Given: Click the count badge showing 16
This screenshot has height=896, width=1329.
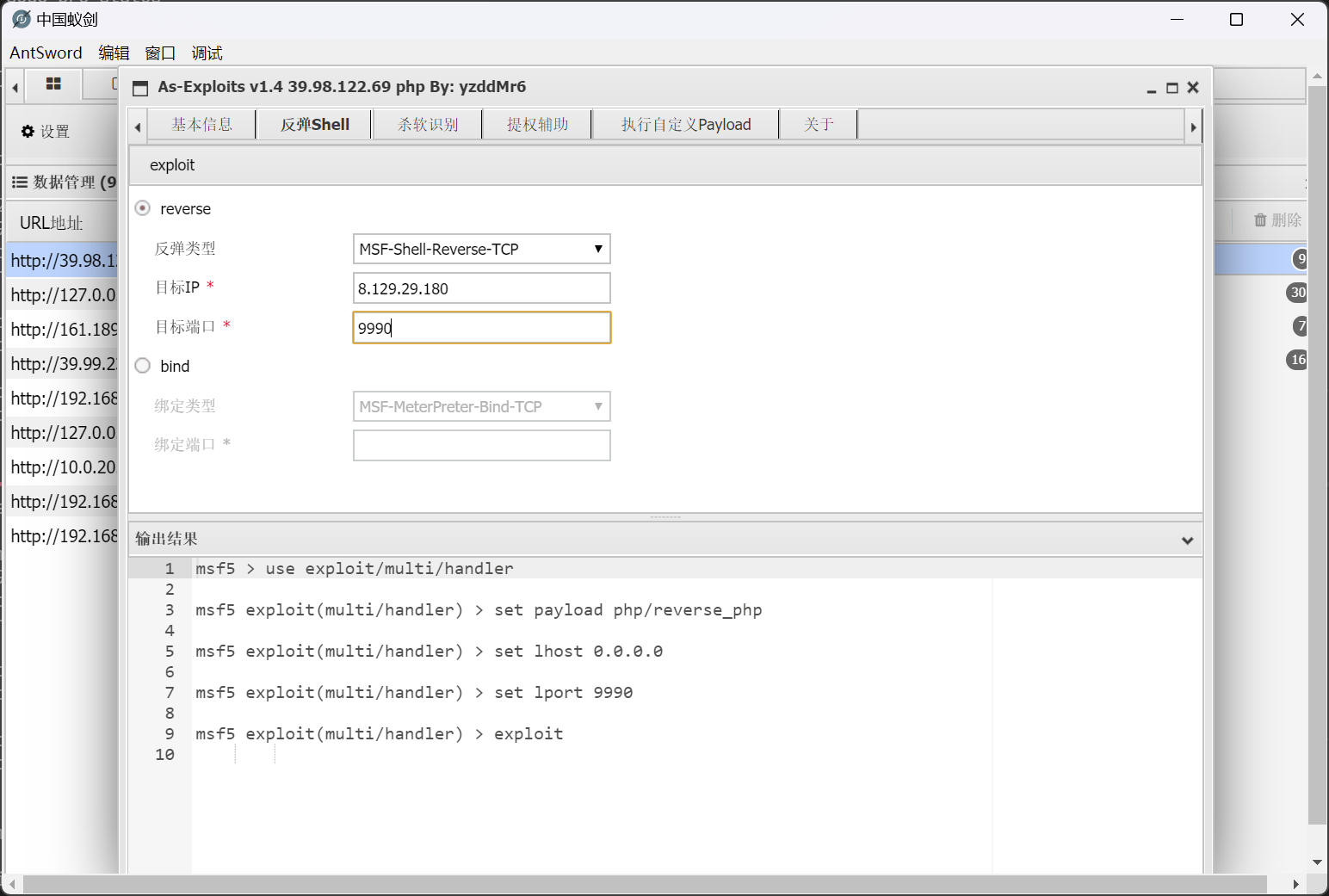Looking at the screenshot, I should coord(1297,360).
